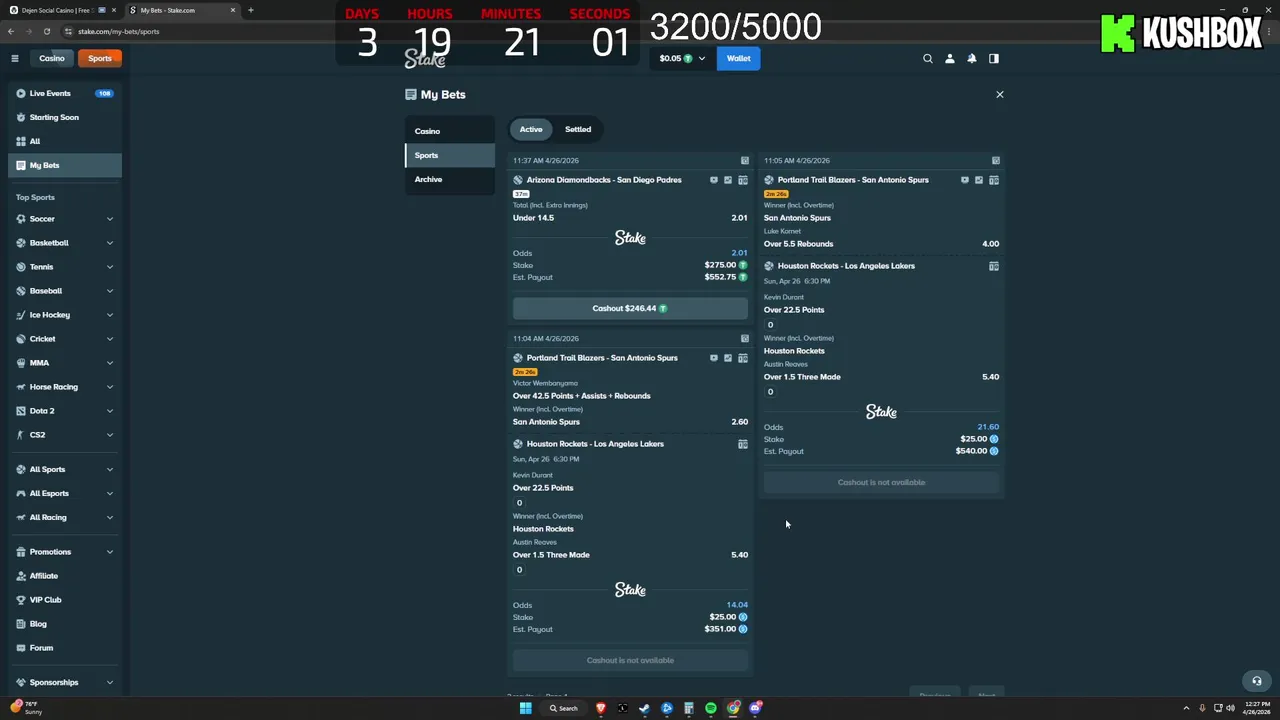Select Archive in My Bets side menu
Image resolution: width=1280 pixels, height=720 pixels.
[x=450, y=179]
